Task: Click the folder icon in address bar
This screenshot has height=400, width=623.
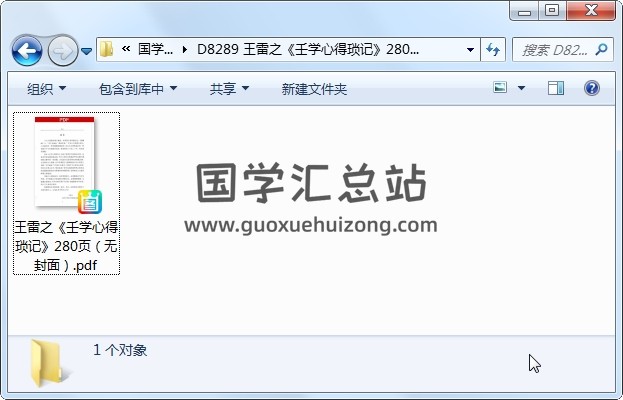Action: (106, 49)
